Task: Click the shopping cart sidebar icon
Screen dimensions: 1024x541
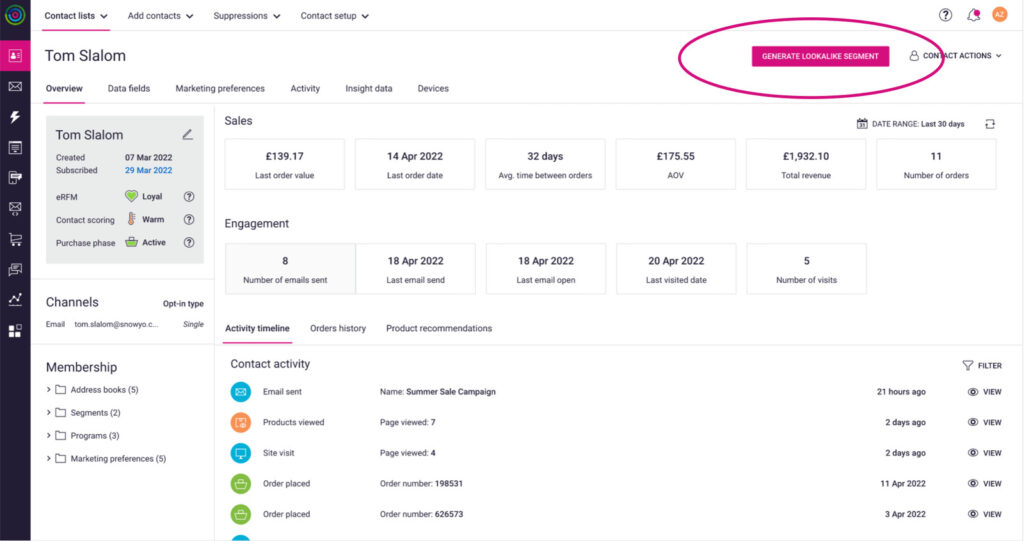Action: tap(15, 239)
